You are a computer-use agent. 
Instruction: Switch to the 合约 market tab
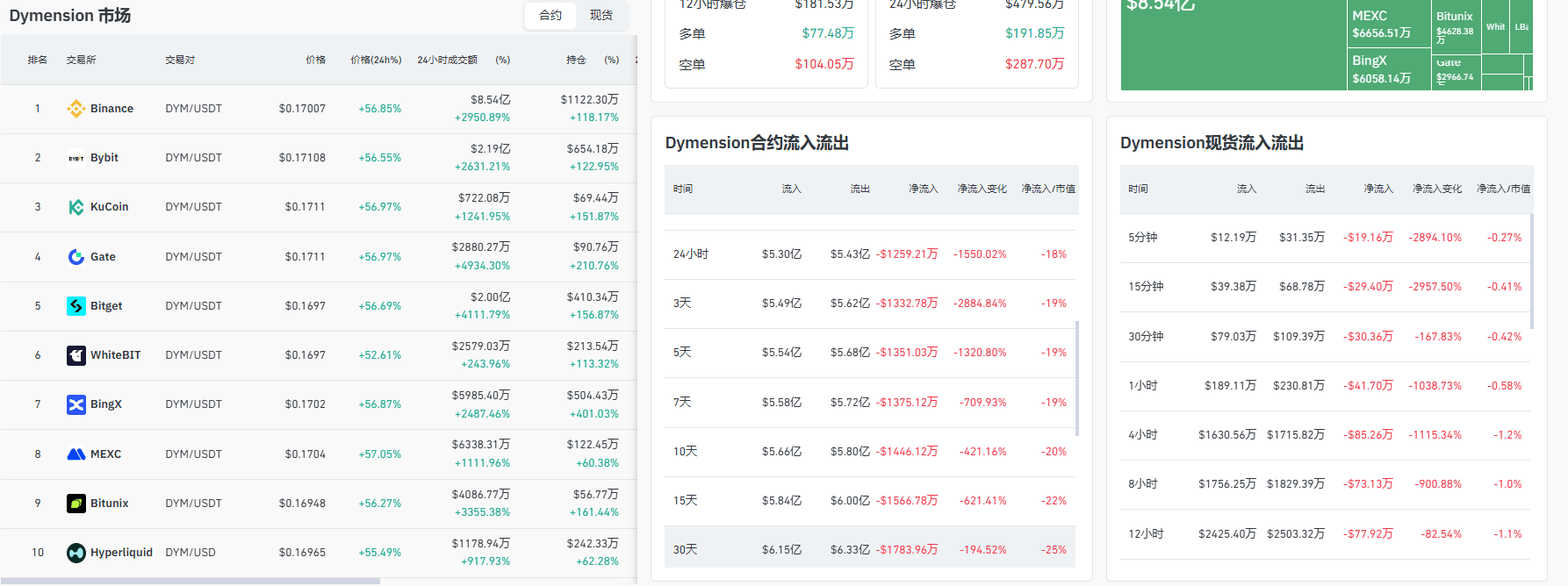click(x=550, y=15)
